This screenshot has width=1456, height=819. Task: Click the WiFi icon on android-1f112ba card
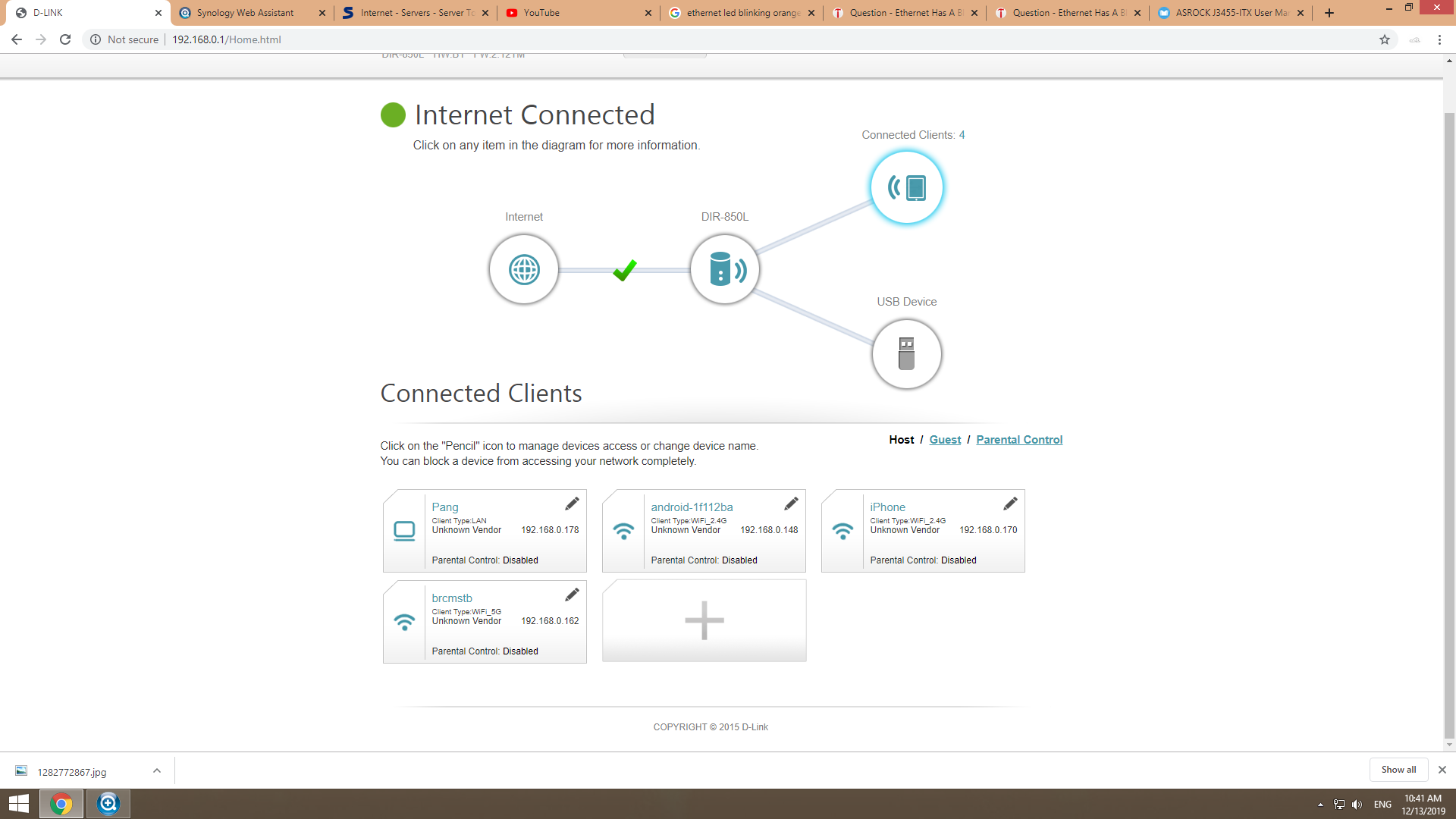pos(623,531)
